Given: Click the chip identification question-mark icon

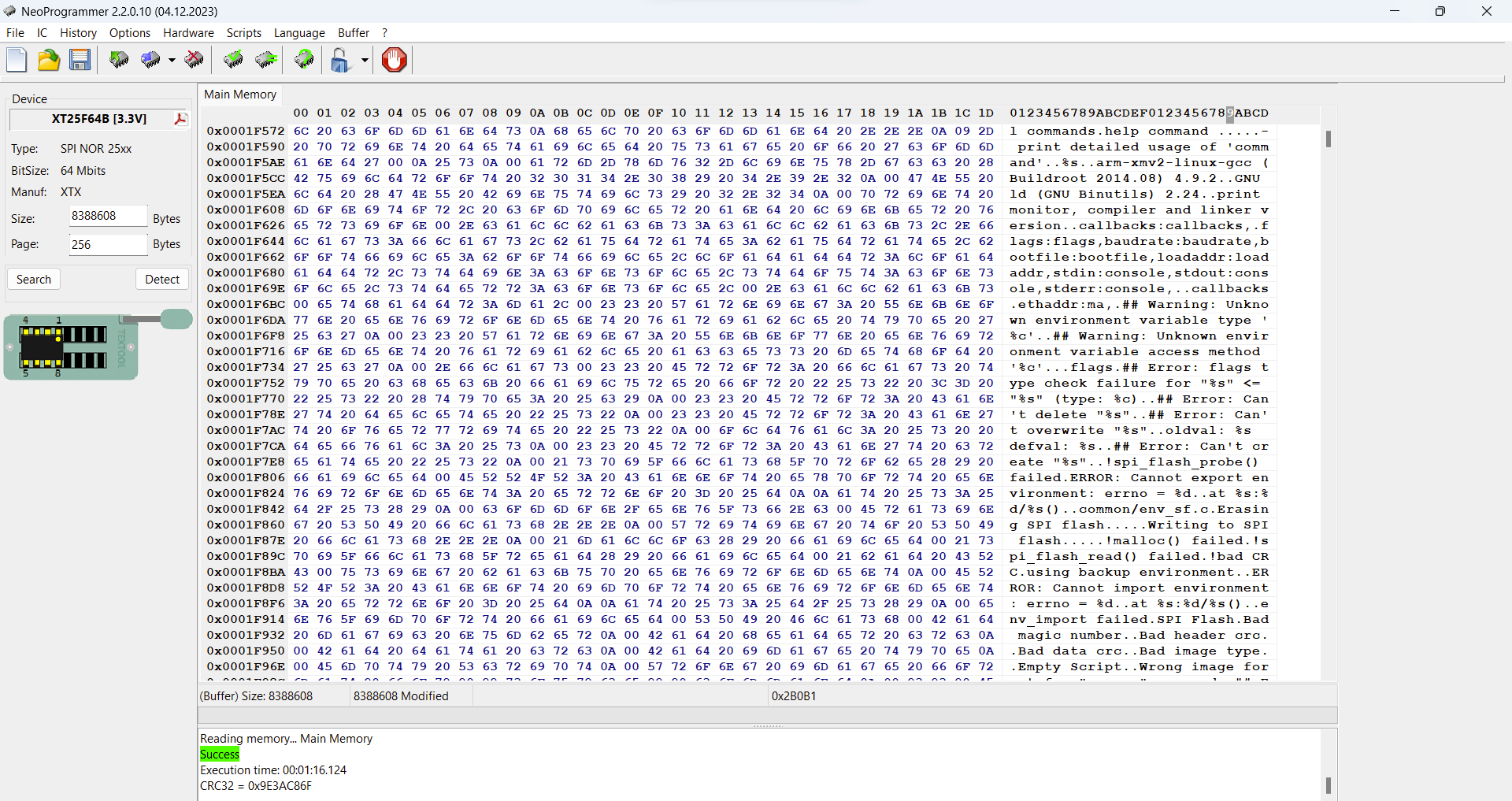Looking at the screenshot, I should coord(304,60).
